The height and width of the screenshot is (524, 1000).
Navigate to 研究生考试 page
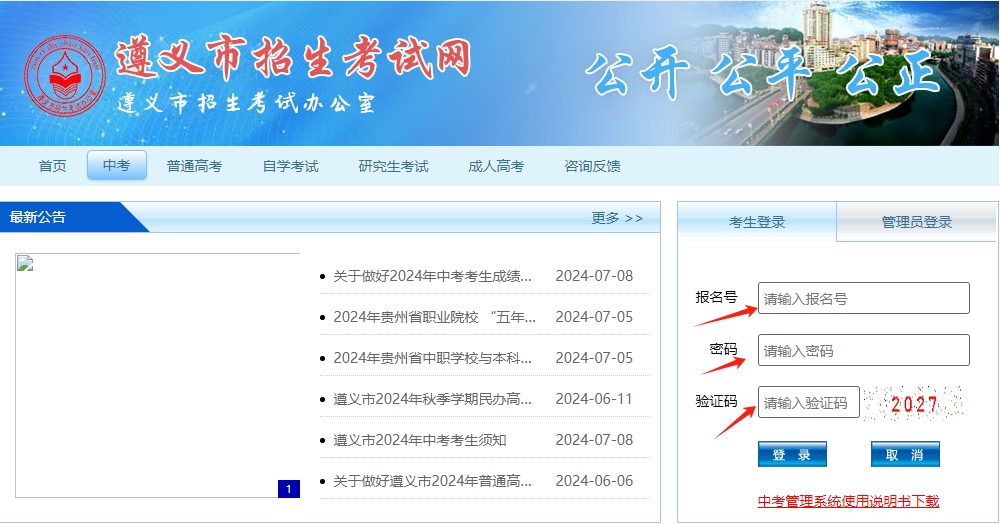[x=393, y=166]
